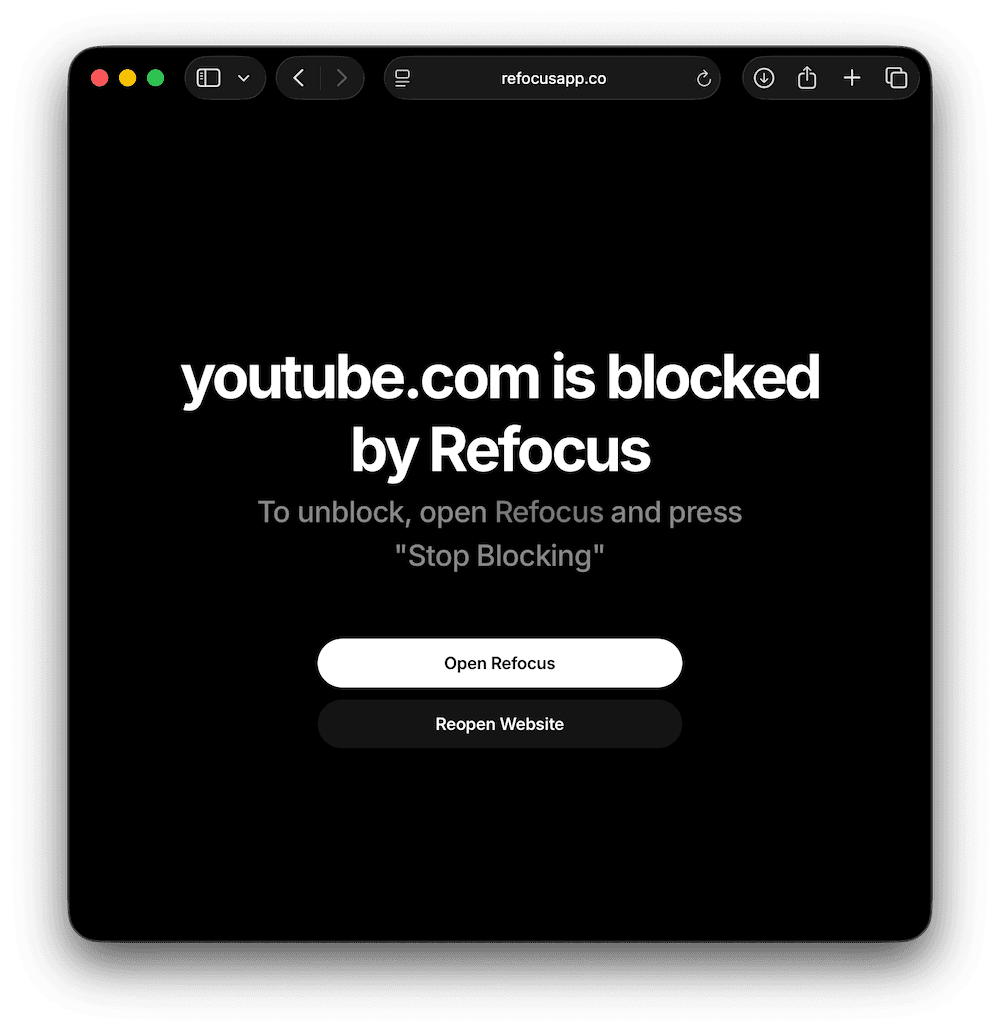
Task: Go forward to the next page
Action: (341, 78)
